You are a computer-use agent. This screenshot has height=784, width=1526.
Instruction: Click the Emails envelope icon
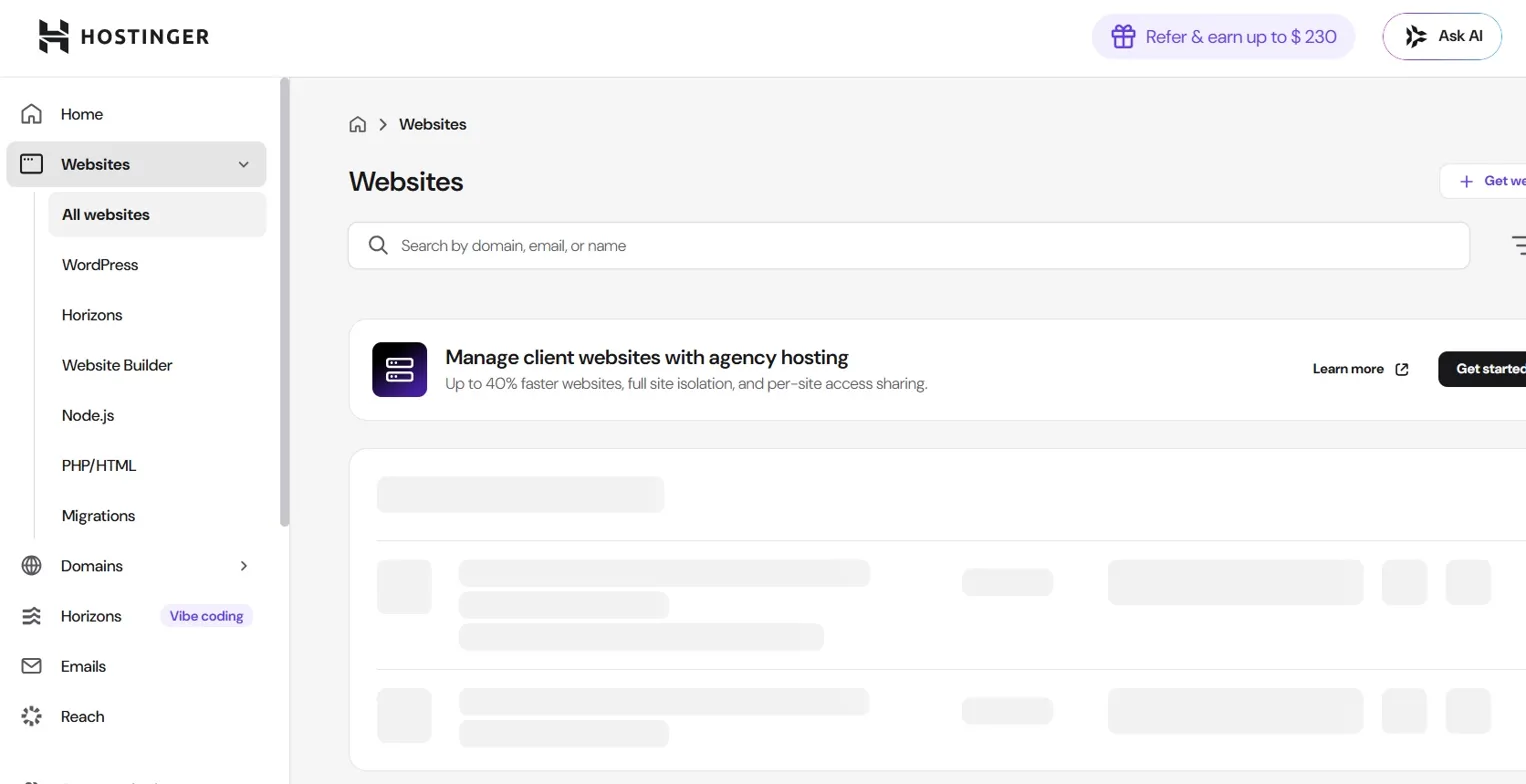point(30,665)
